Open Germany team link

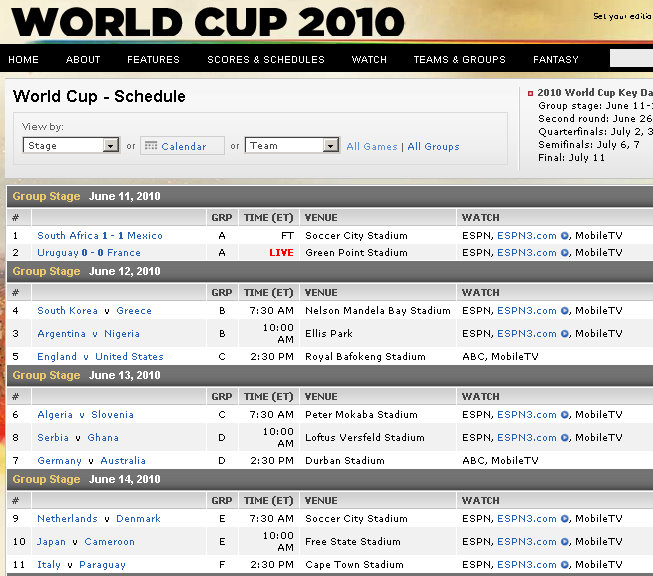(60, 461)
